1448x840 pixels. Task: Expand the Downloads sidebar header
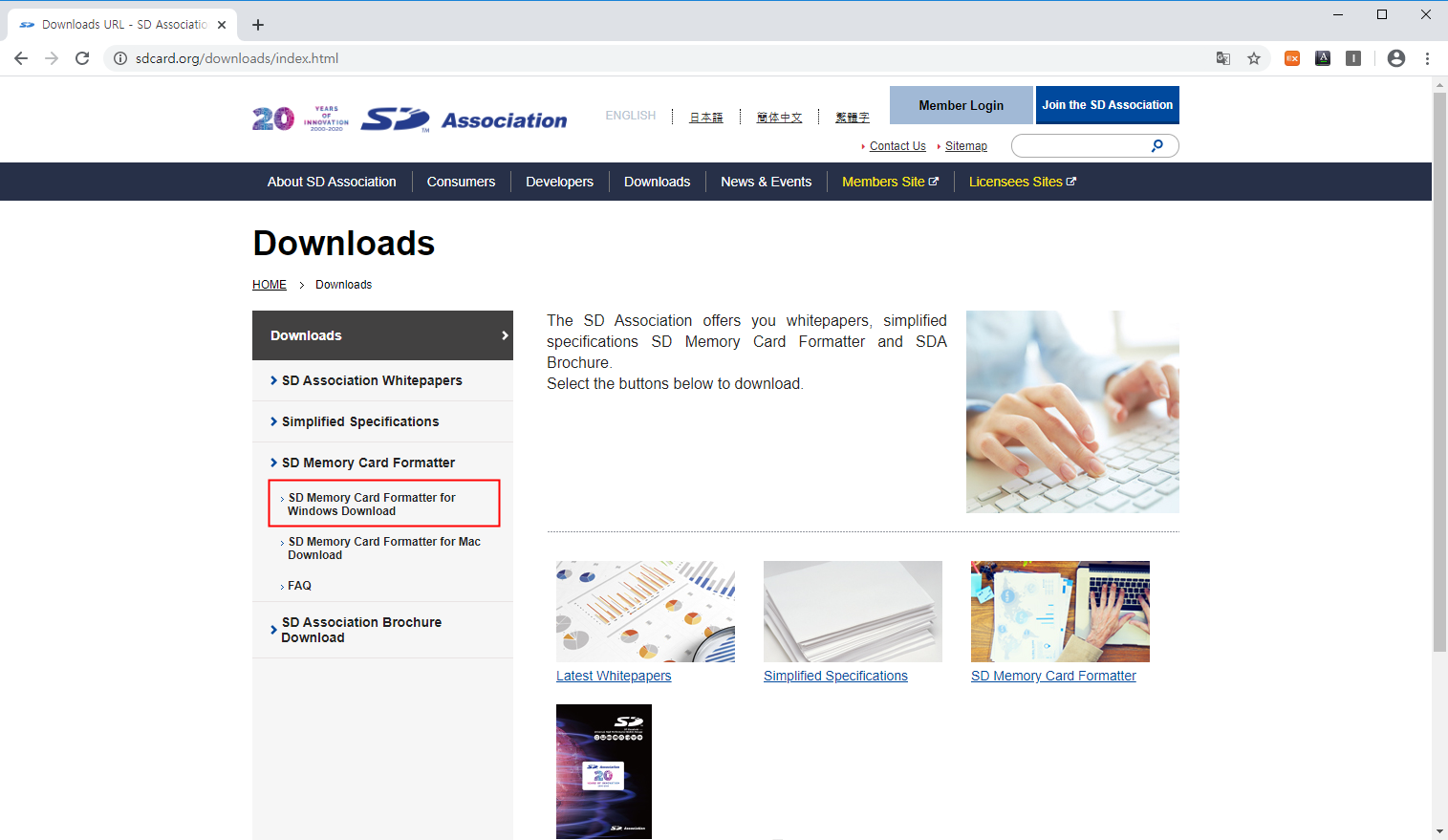click(x=382, y=335)
